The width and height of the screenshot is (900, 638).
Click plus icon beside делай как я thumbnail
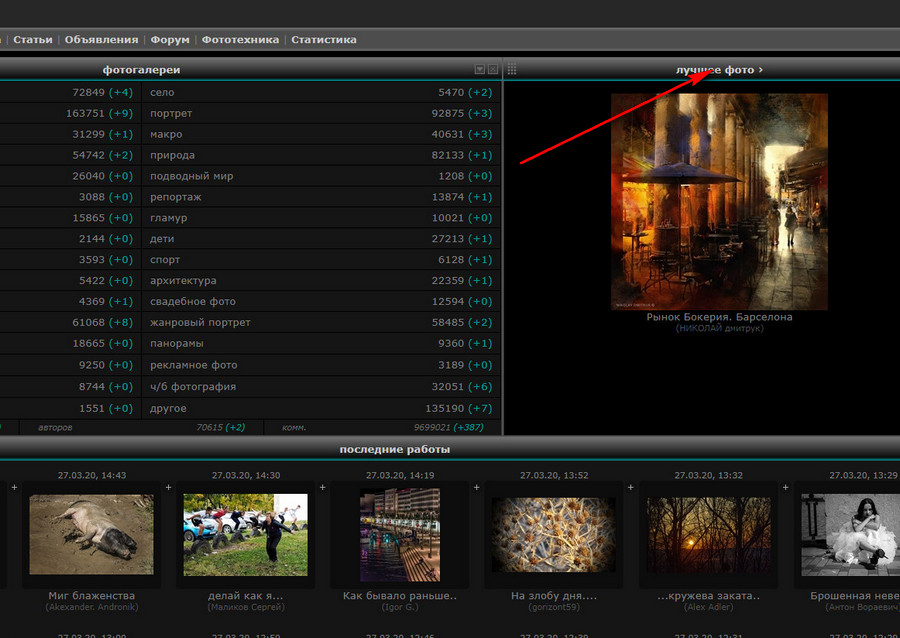pos(168,488)
